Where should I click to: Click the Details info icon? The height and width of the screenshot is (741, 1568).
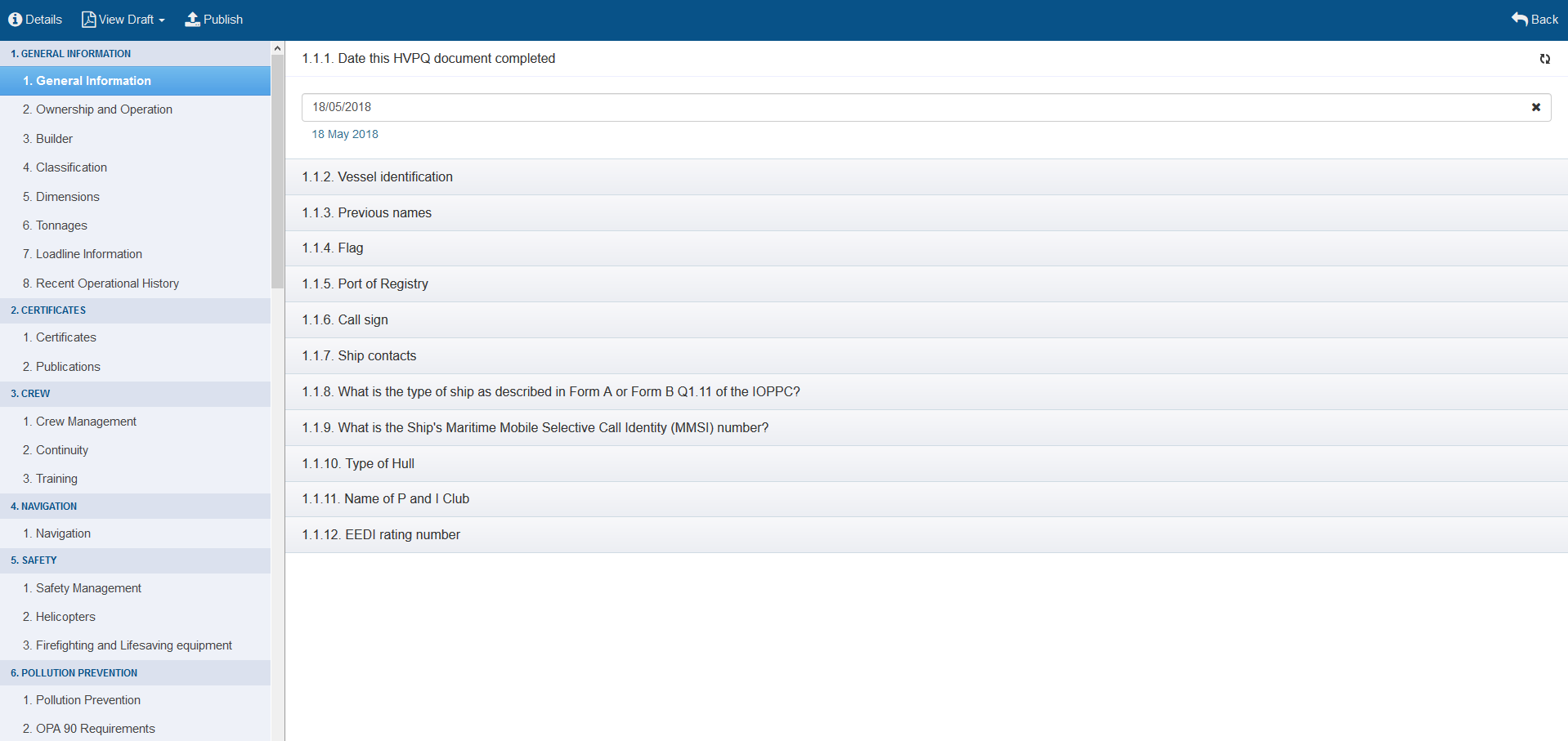pos(15,20)
